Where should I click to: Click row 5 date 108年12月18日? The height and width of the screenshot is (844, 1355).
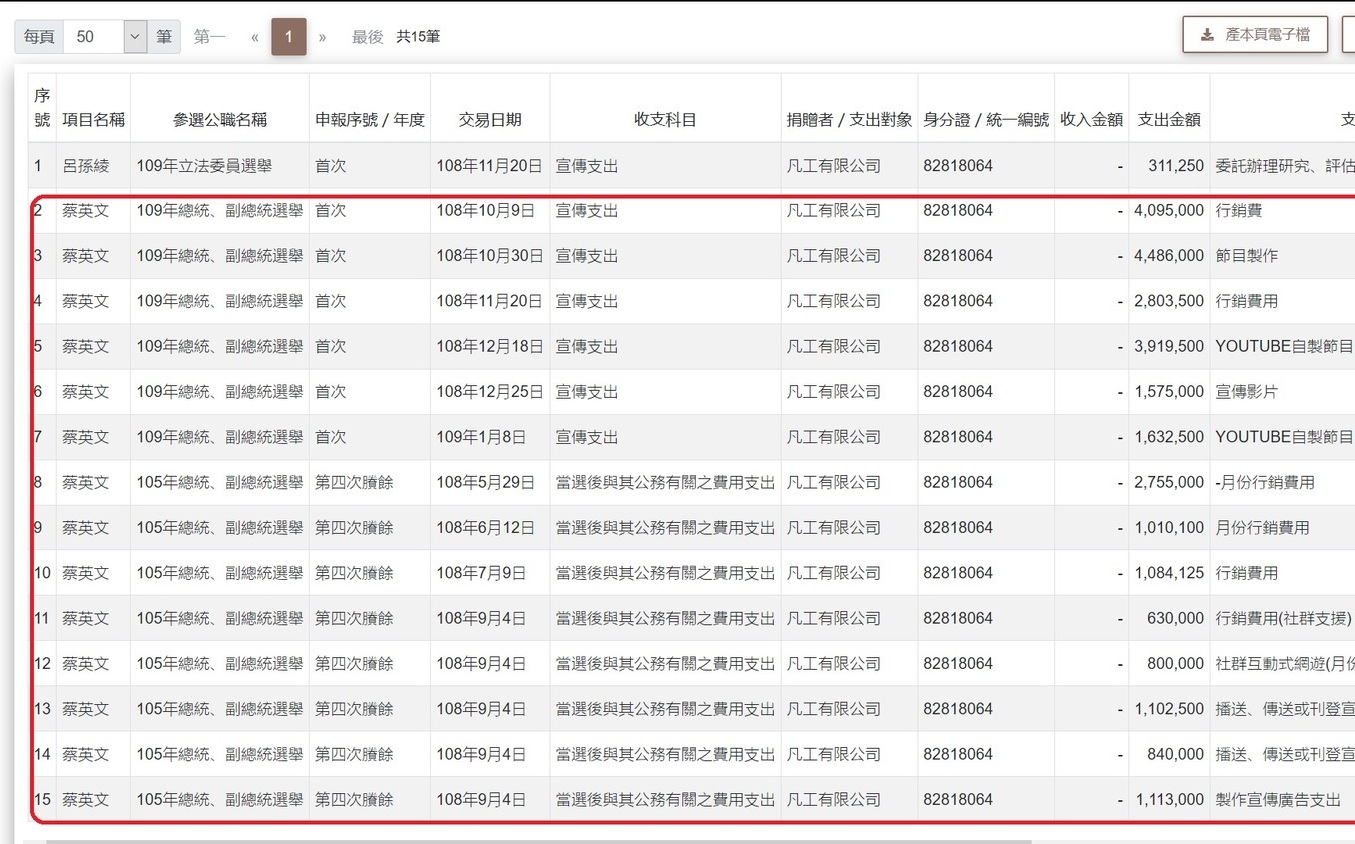click(490, 347)
